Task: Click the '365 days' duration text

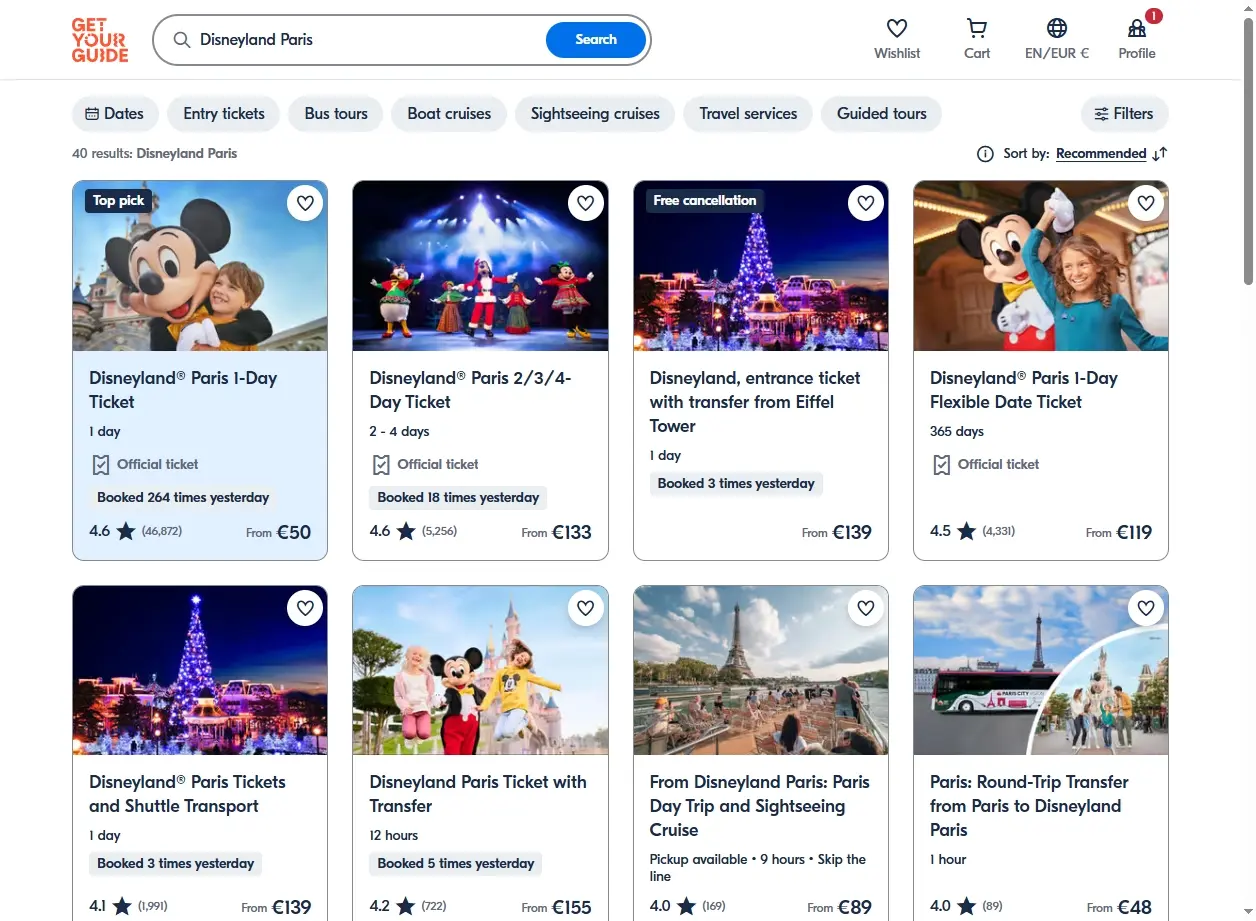Action: 957,432
